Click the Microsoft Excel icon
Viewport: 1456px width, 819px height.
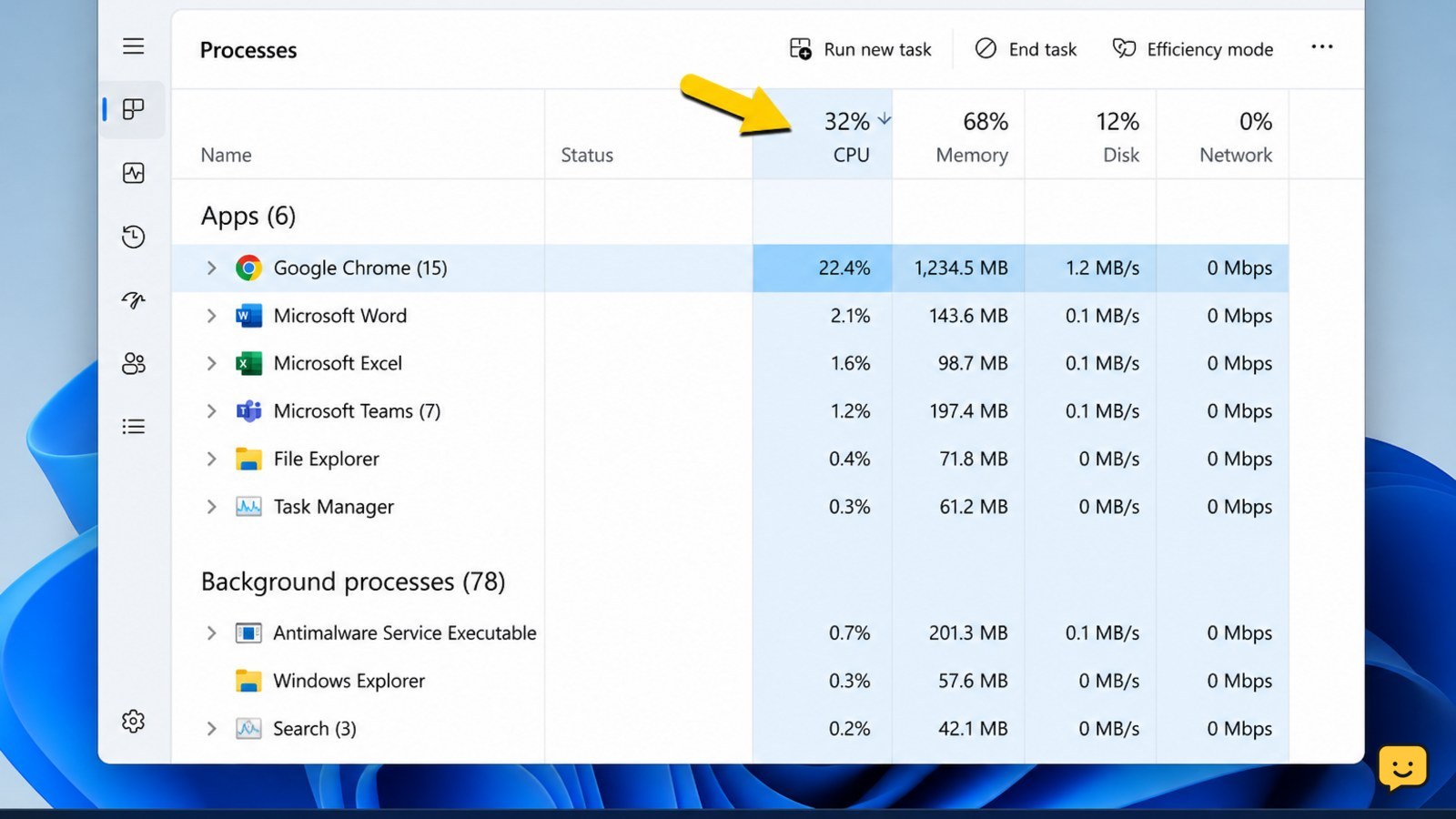tap(248, 363)
